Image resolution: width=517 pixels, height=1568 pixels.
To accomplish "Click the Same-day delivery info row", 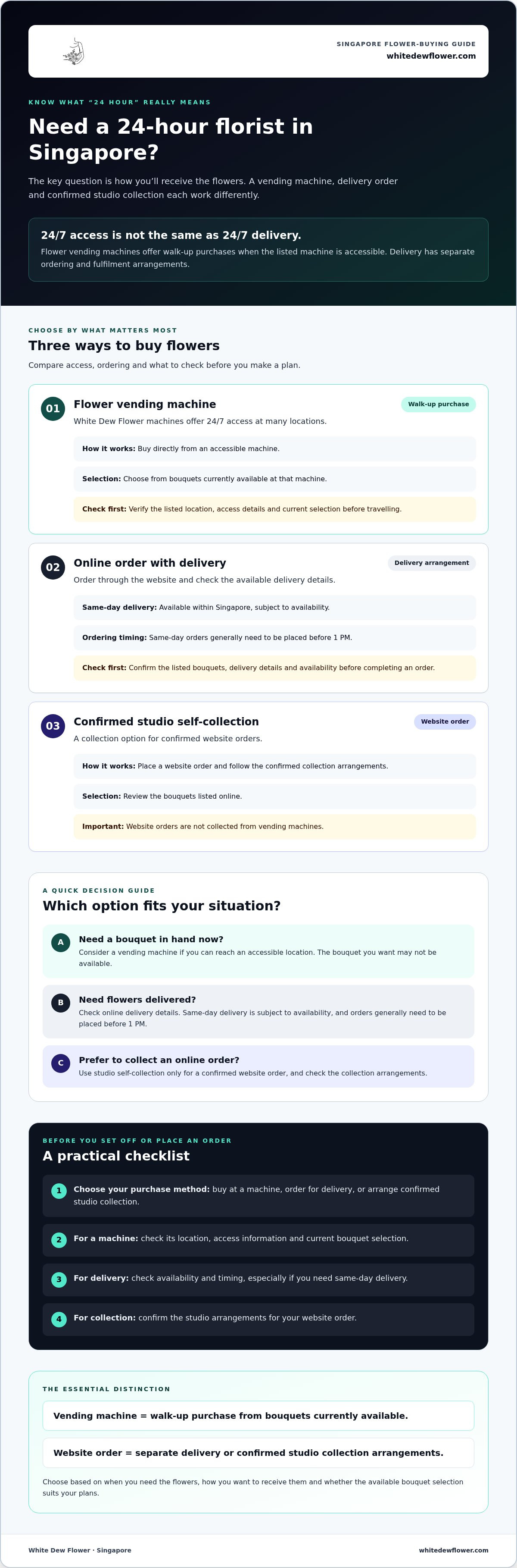I will coord(274,608).
